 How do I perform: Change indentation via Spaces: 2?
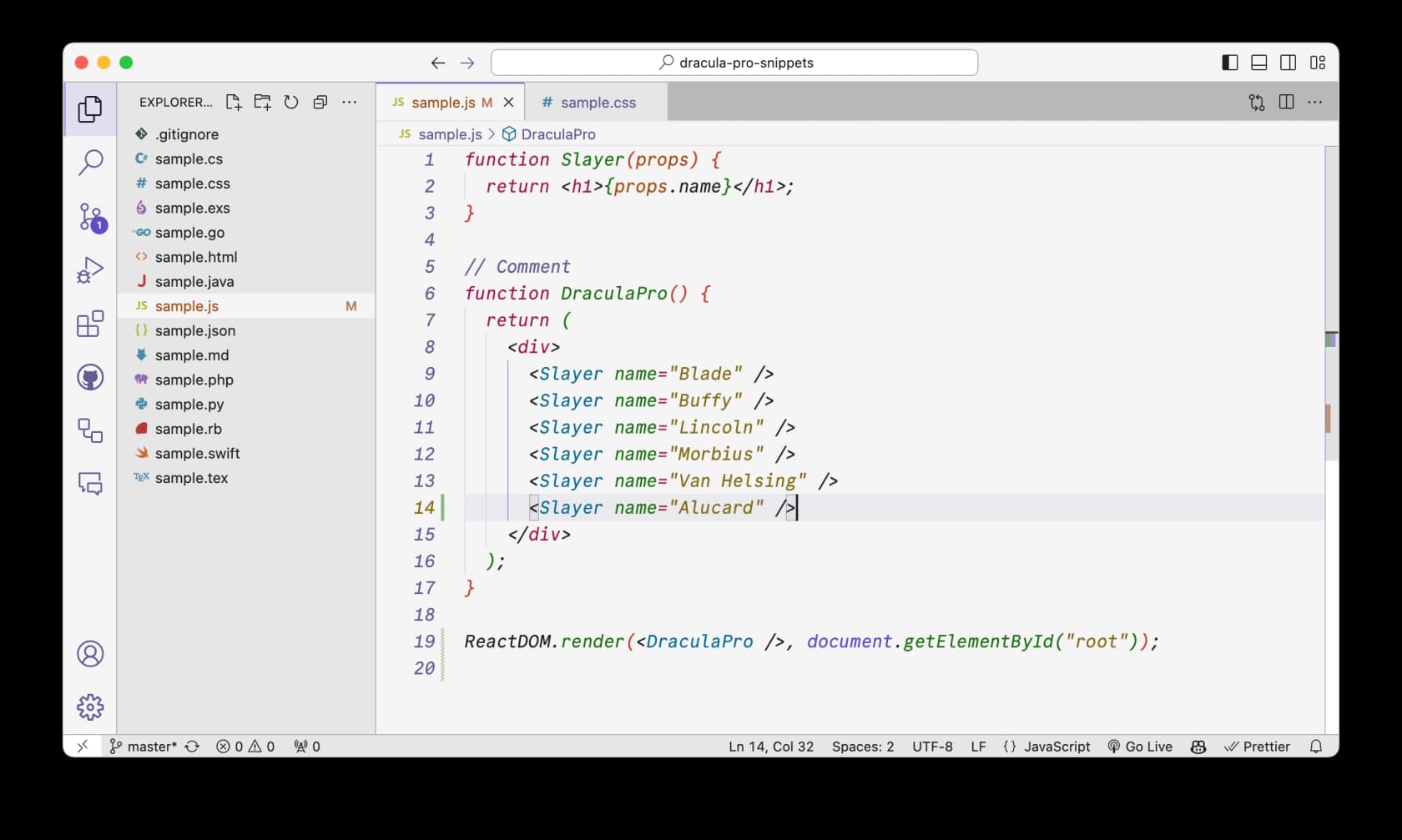tap(862, 747)
